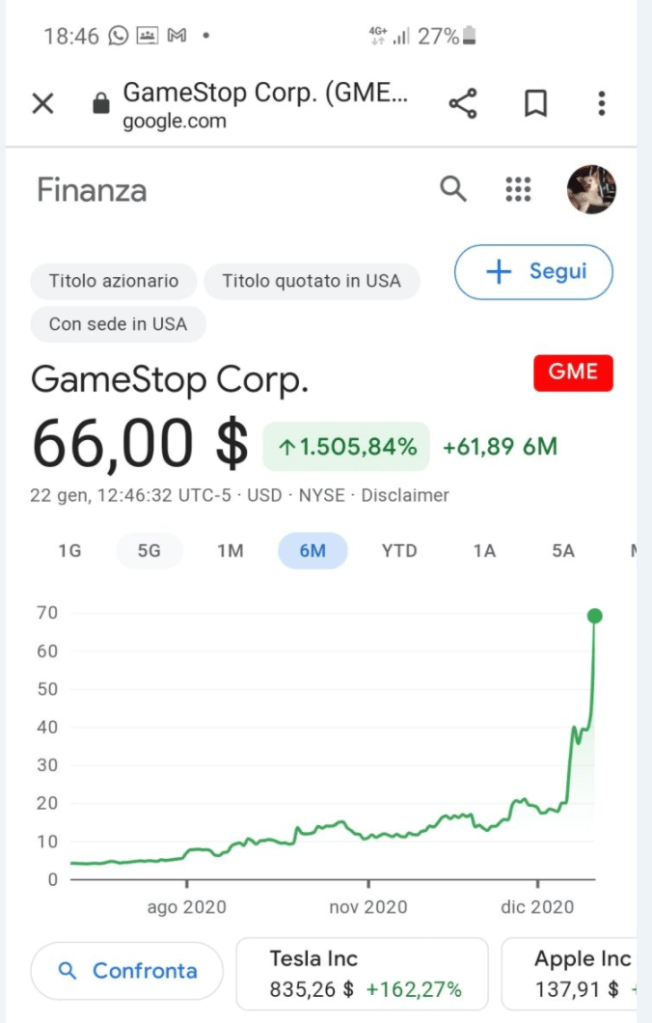Close the browser tab with X icon

(42, 103)
